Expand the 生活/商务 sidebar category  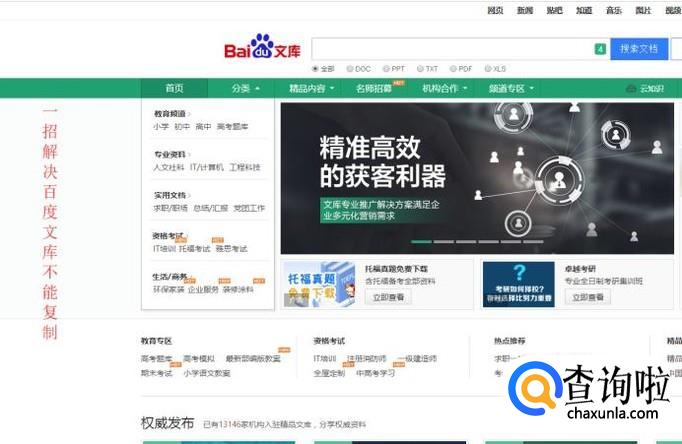pos(170,277)
